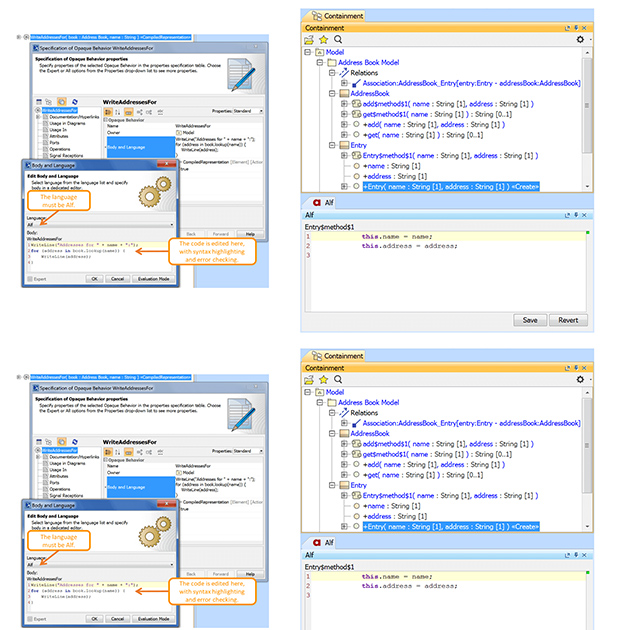Click the favorites star in top Containment toolbar

click(324, 39)
